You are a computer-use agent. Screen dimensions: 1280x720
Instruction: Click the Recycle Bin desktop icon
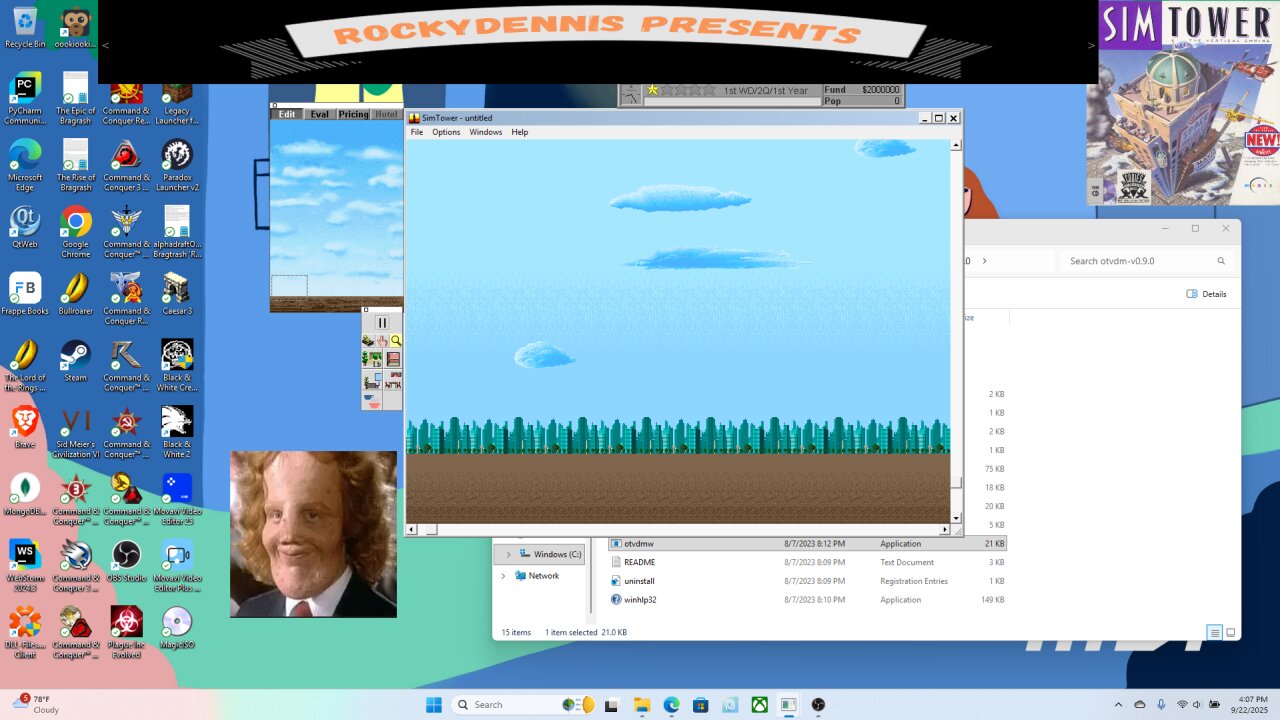pos(25,26)
